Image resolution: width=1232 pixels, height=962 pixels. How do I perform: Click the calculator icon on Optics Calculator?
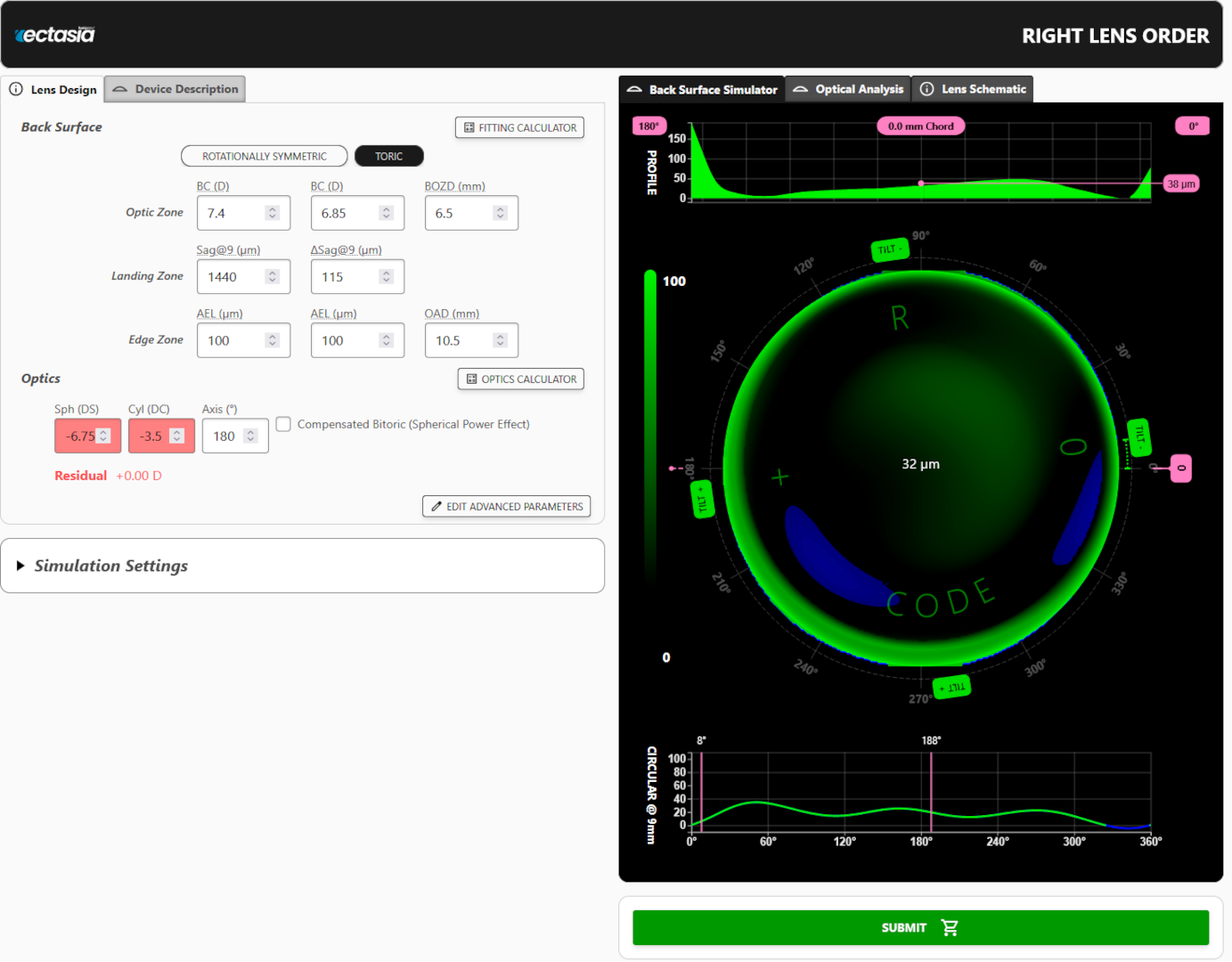[472, 379]
